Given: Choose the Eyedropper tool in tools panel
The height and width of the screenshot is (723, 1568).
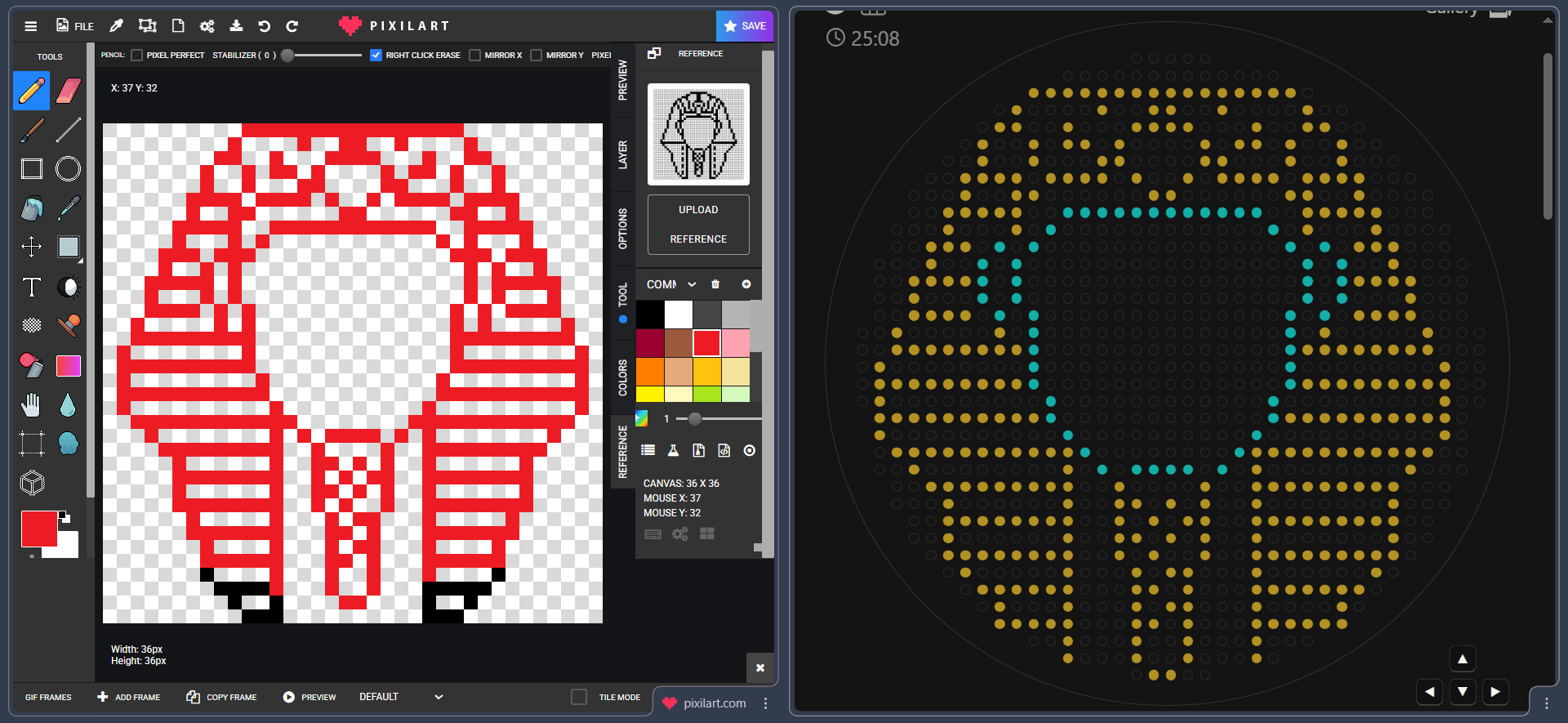Looking at the screenshot, I should pyautogui.click(x=69, y=208).
